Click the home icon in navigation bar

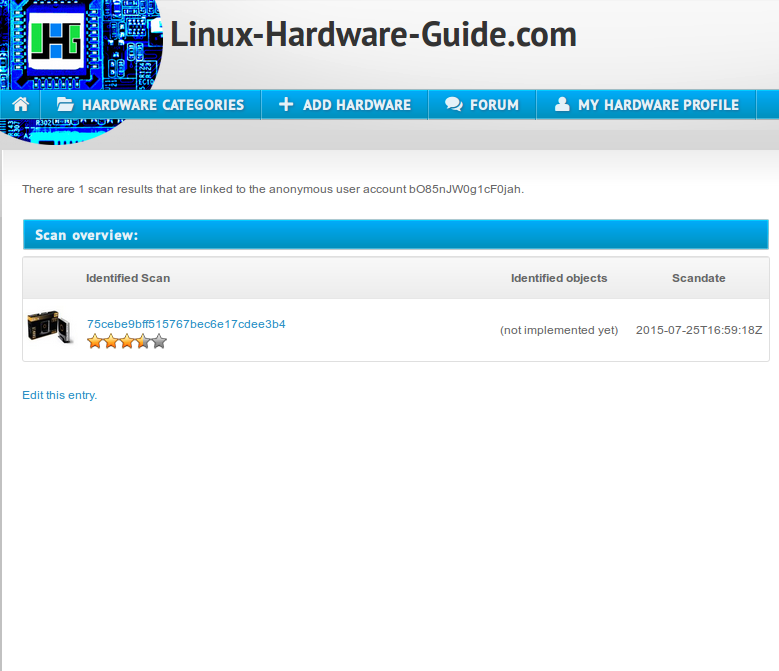(20, 104)
